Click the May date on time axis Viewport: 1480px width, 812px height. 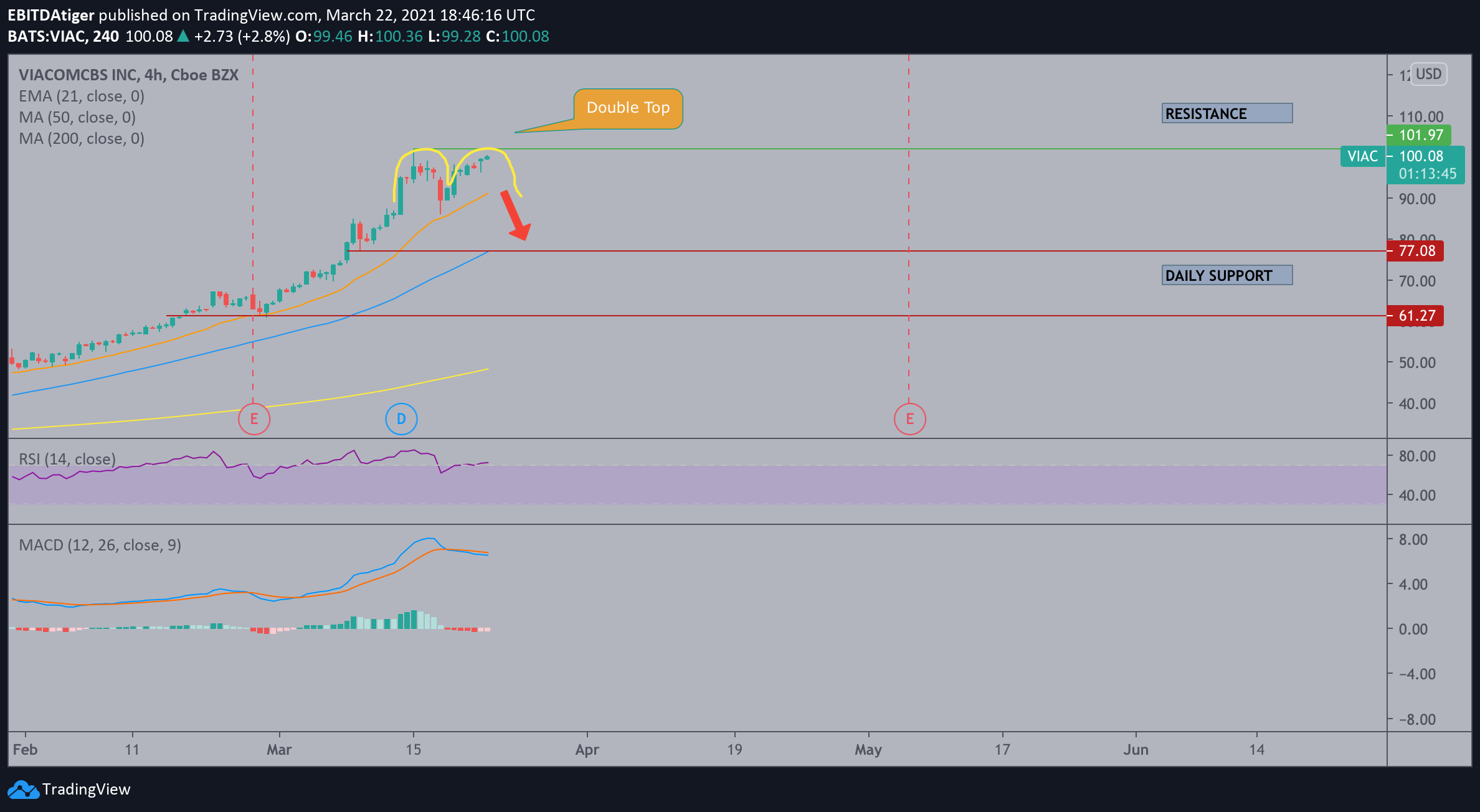pyautogui.click(x=868, y=750)
